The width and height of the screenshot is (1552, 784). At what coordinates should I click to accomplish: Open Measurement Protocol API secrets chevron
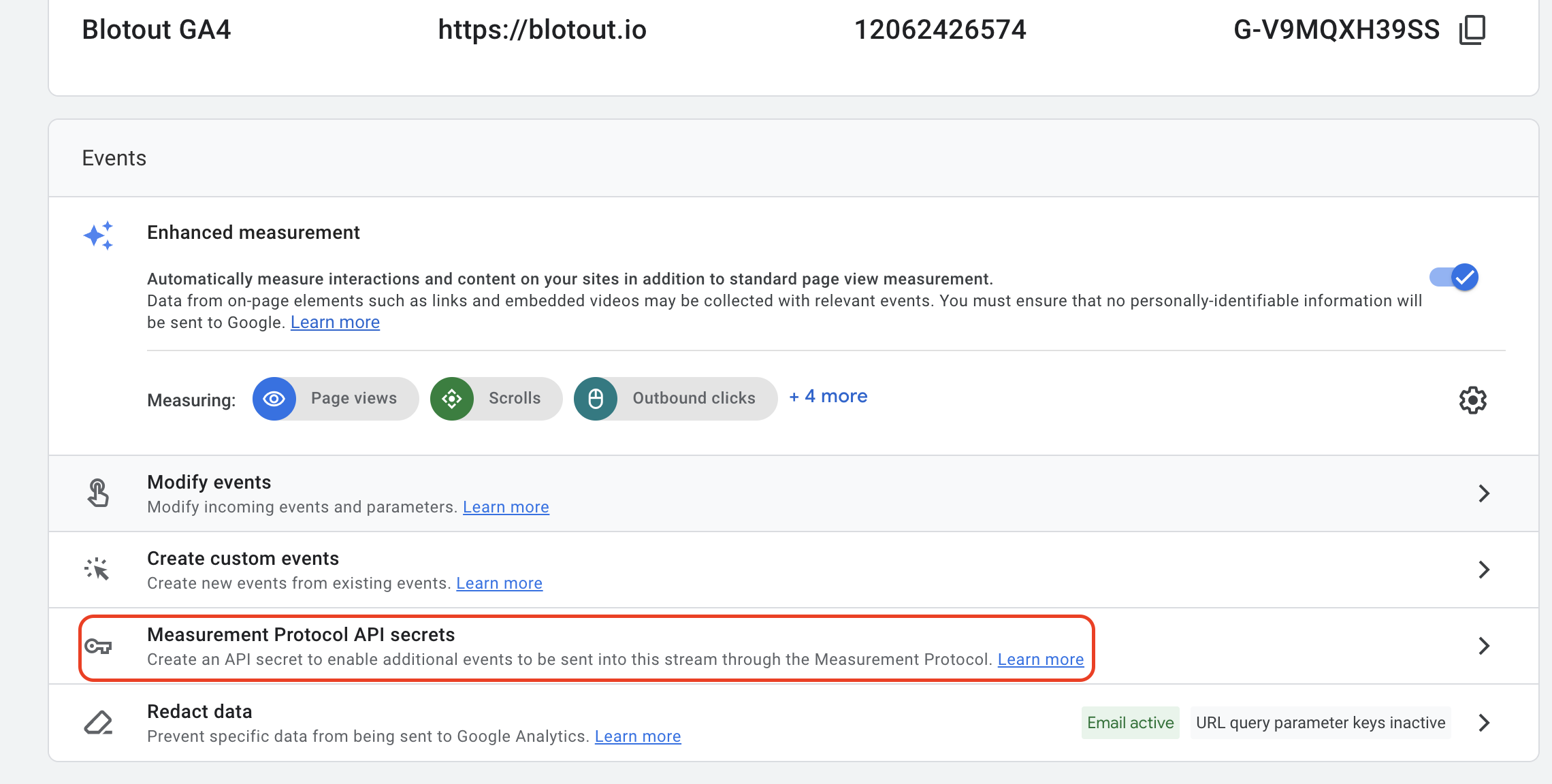pos(1484,646)
